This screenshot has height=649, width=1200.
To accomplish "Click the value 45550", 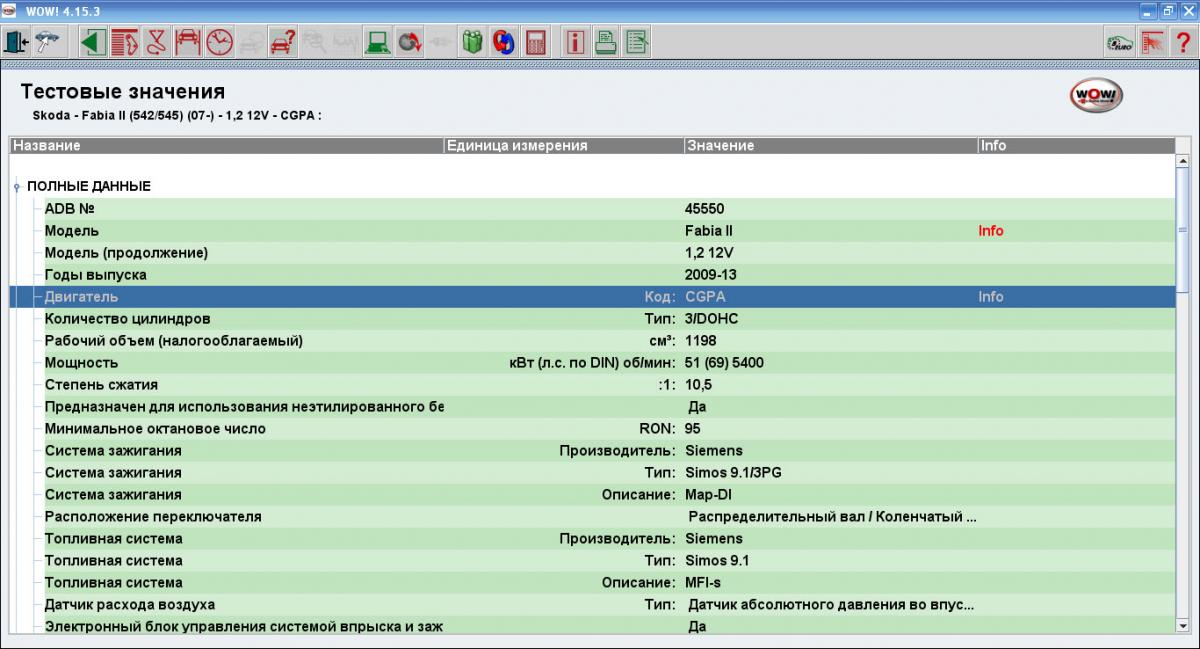I will [x=705, y=209].
